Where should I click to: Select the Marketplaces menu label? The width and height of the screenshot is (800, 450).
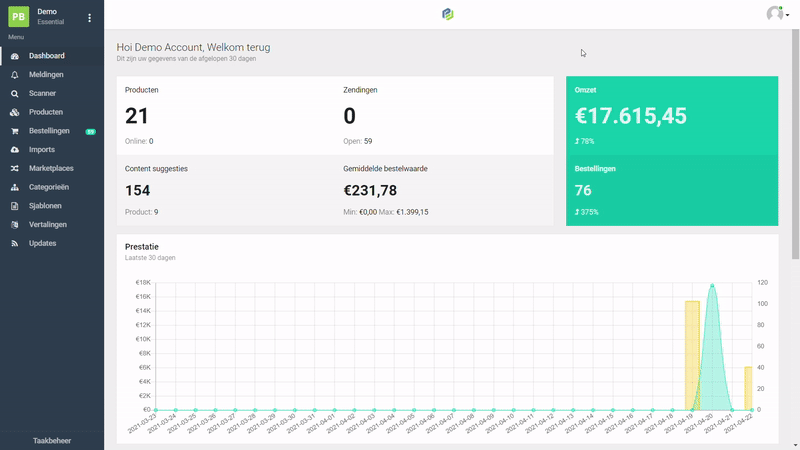pos(51,168)
